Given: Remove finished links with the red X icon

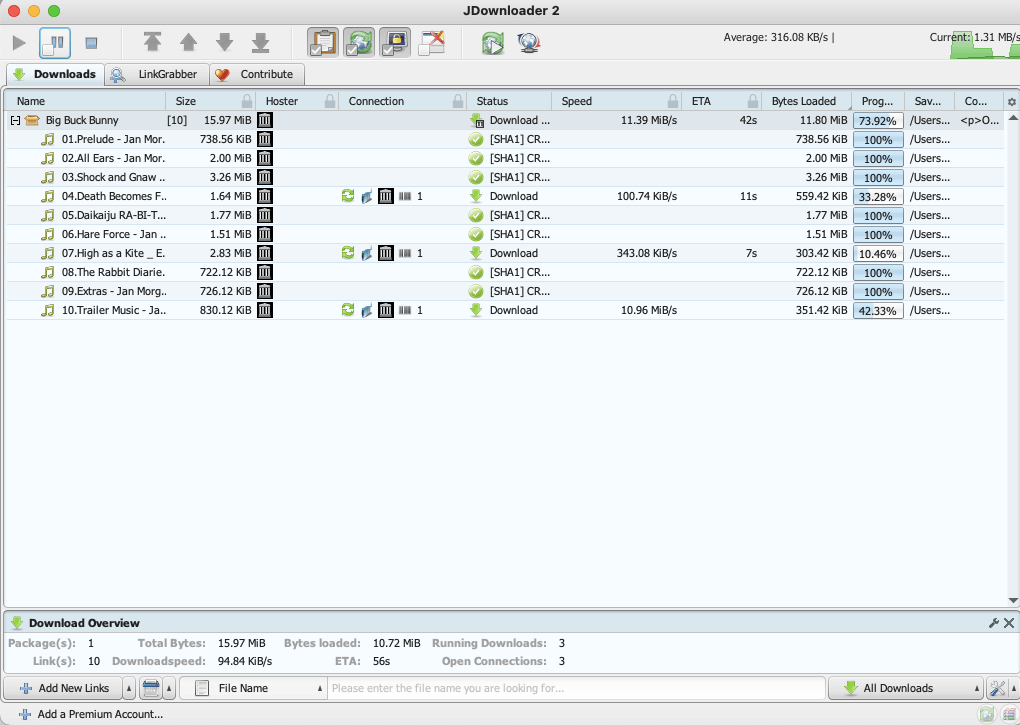Looking at the screenshot, I should click(430, 42).
